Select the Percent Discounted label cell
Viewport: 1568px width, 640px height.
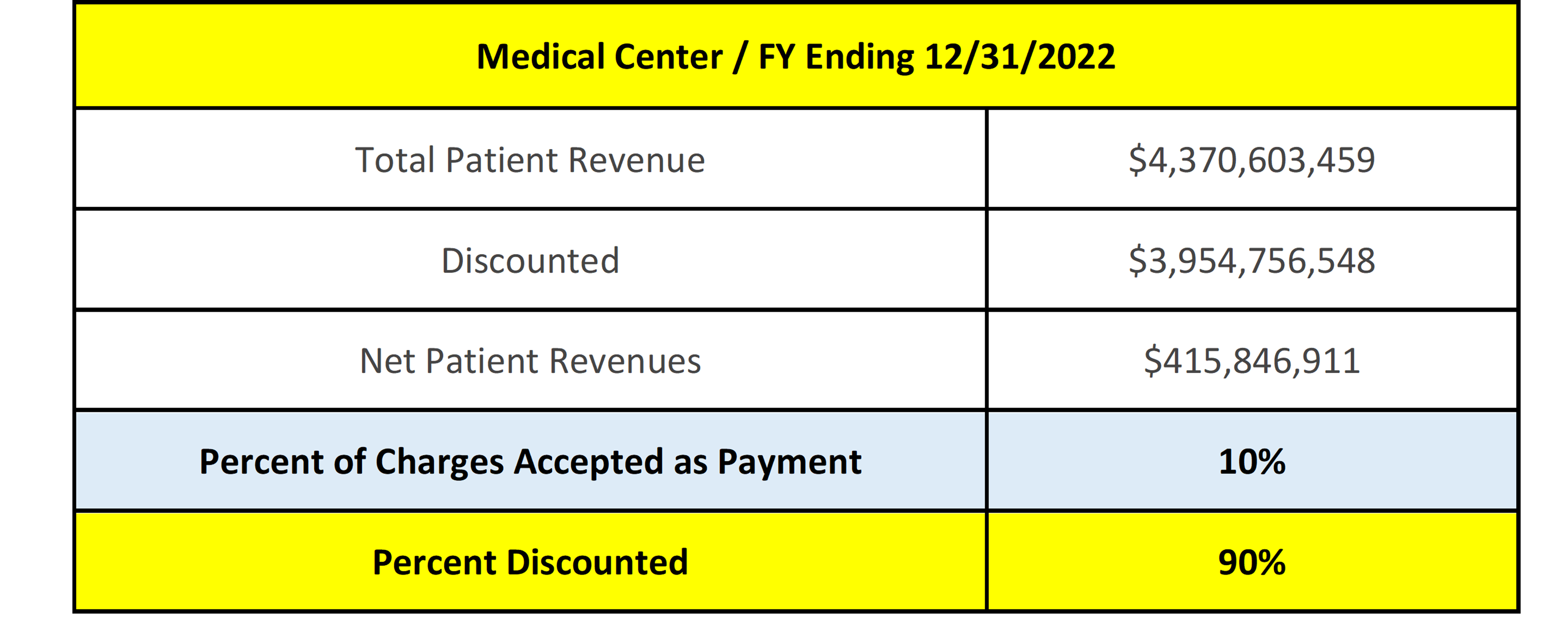[x=530, y=562]
